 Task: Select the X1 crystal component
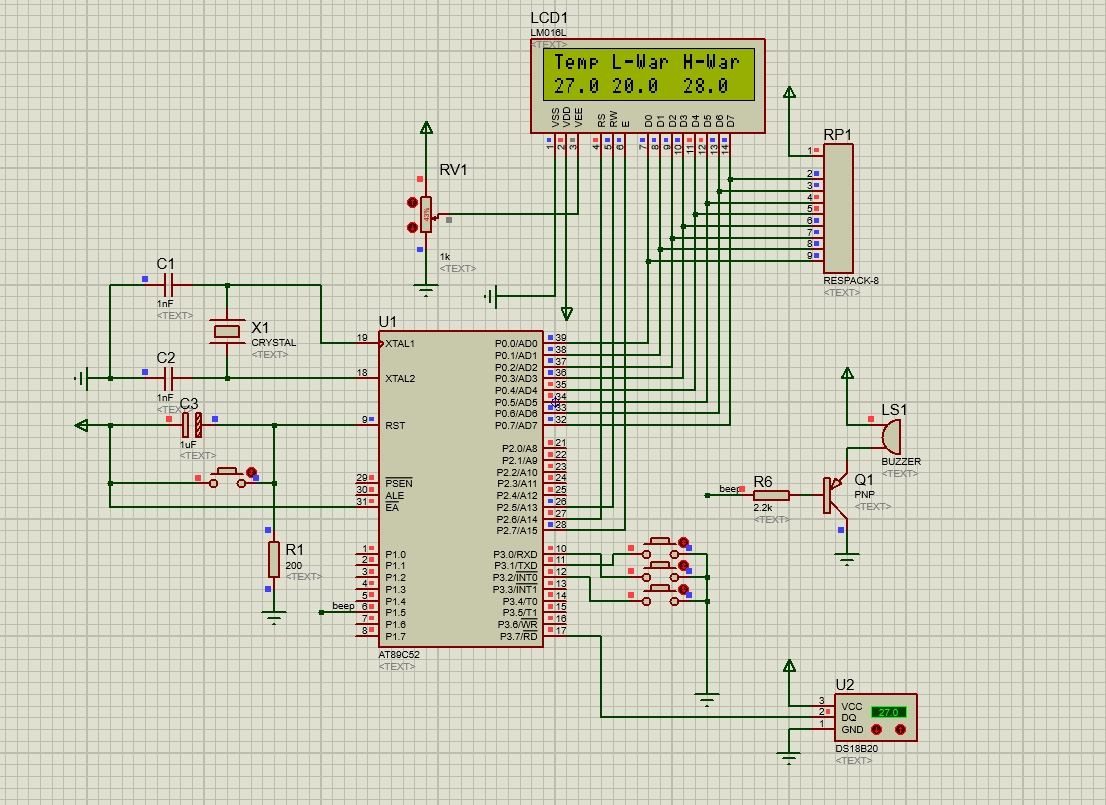[227, 332]
